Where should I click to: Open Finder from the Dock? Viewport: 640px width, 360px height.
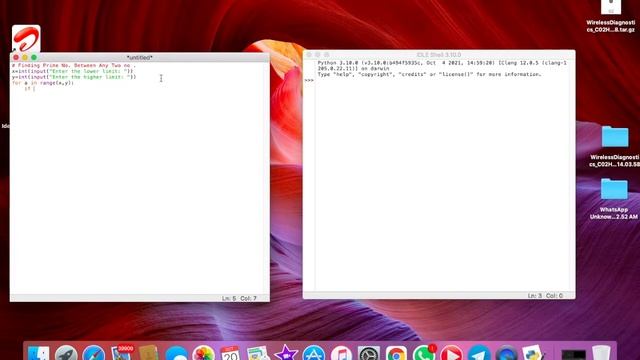click(39, 353)
